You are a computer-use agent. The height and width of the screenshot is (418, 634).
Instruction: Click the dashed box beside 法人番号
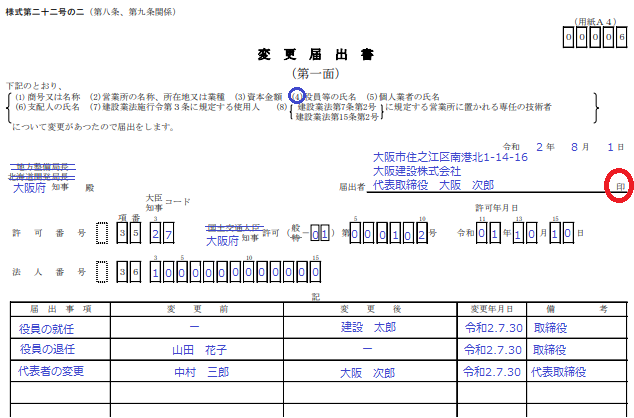(x=102, y=272)
